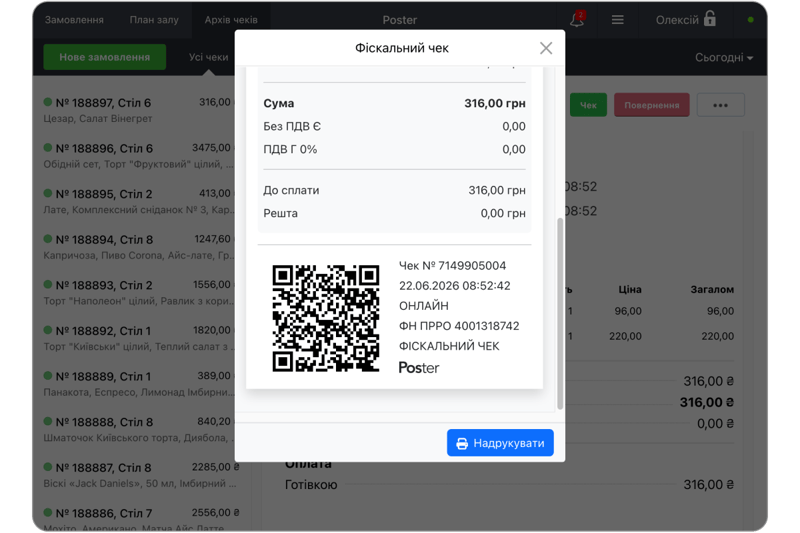Click the red Повернення button
Image resolution: width=800 pixels, height=533 pixels.
click(652, 105)
